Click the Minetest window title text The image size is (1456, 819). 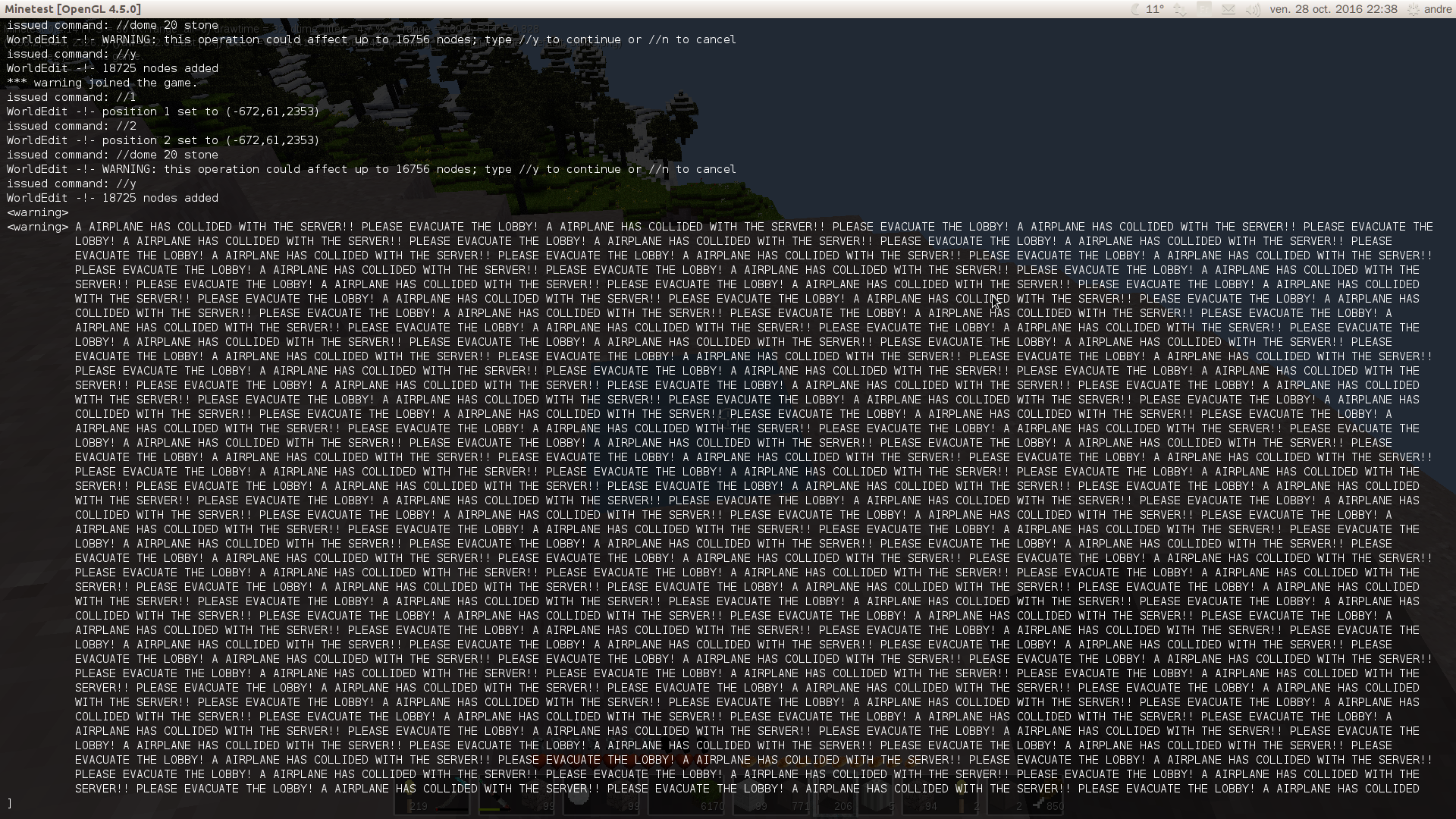tap(73, 9)
